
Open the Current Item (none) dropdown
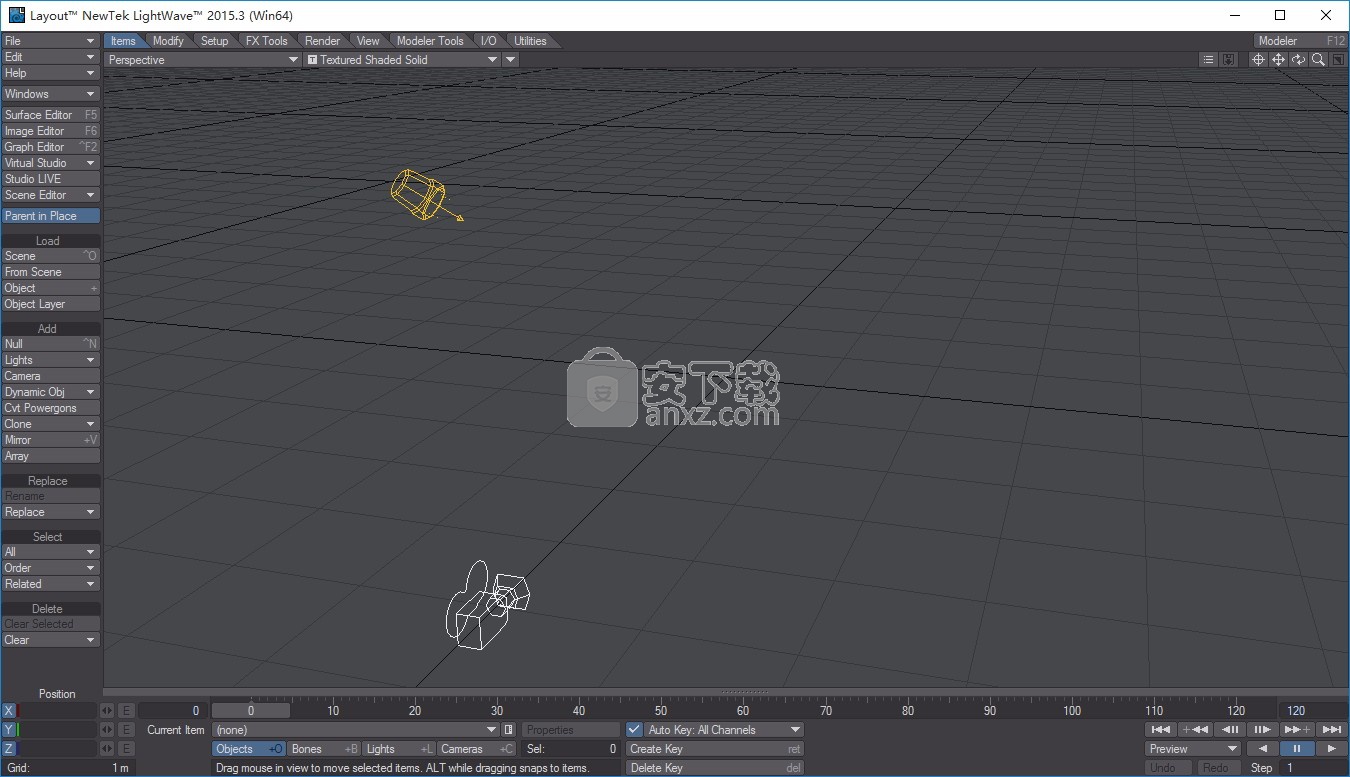(x=355, y=730)
